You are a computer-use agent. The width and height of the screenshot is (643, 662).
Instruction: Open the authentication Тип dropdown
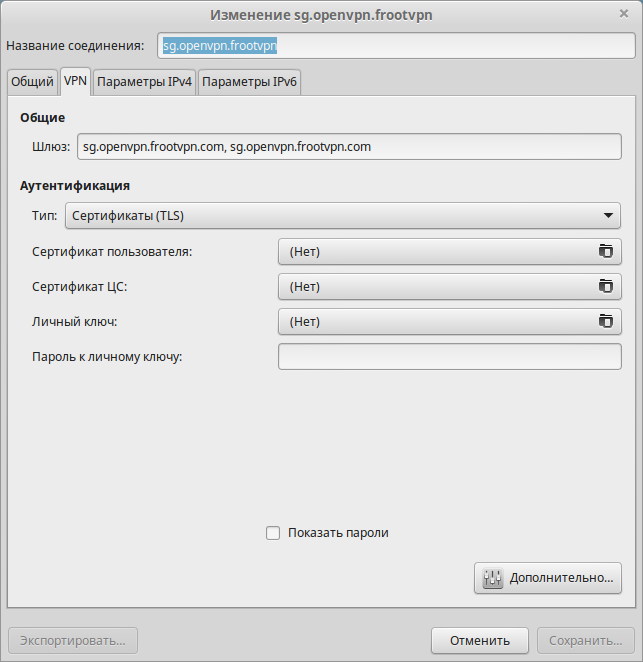(x=342, y=216)
